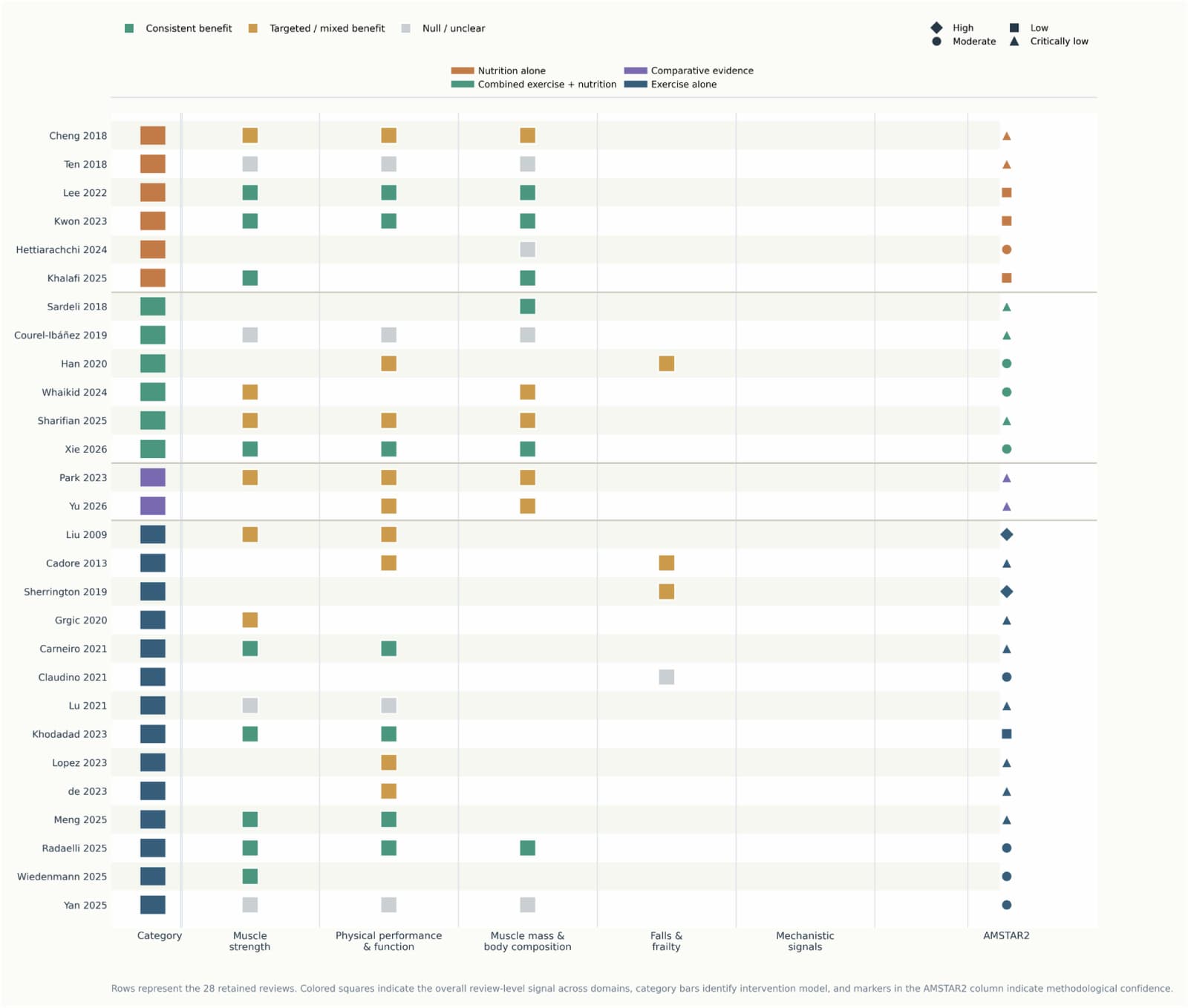This screenshot has width=1188, height=1008.
Task: Click Liu 2009 AMSTAR2 diamond marker
Action: point(1007,534)
